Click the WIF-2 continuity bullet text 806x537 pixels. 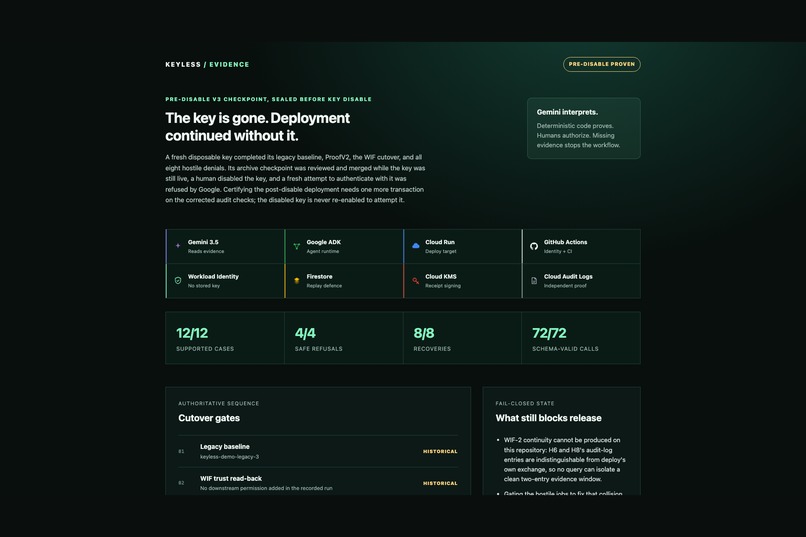point(564,459)
